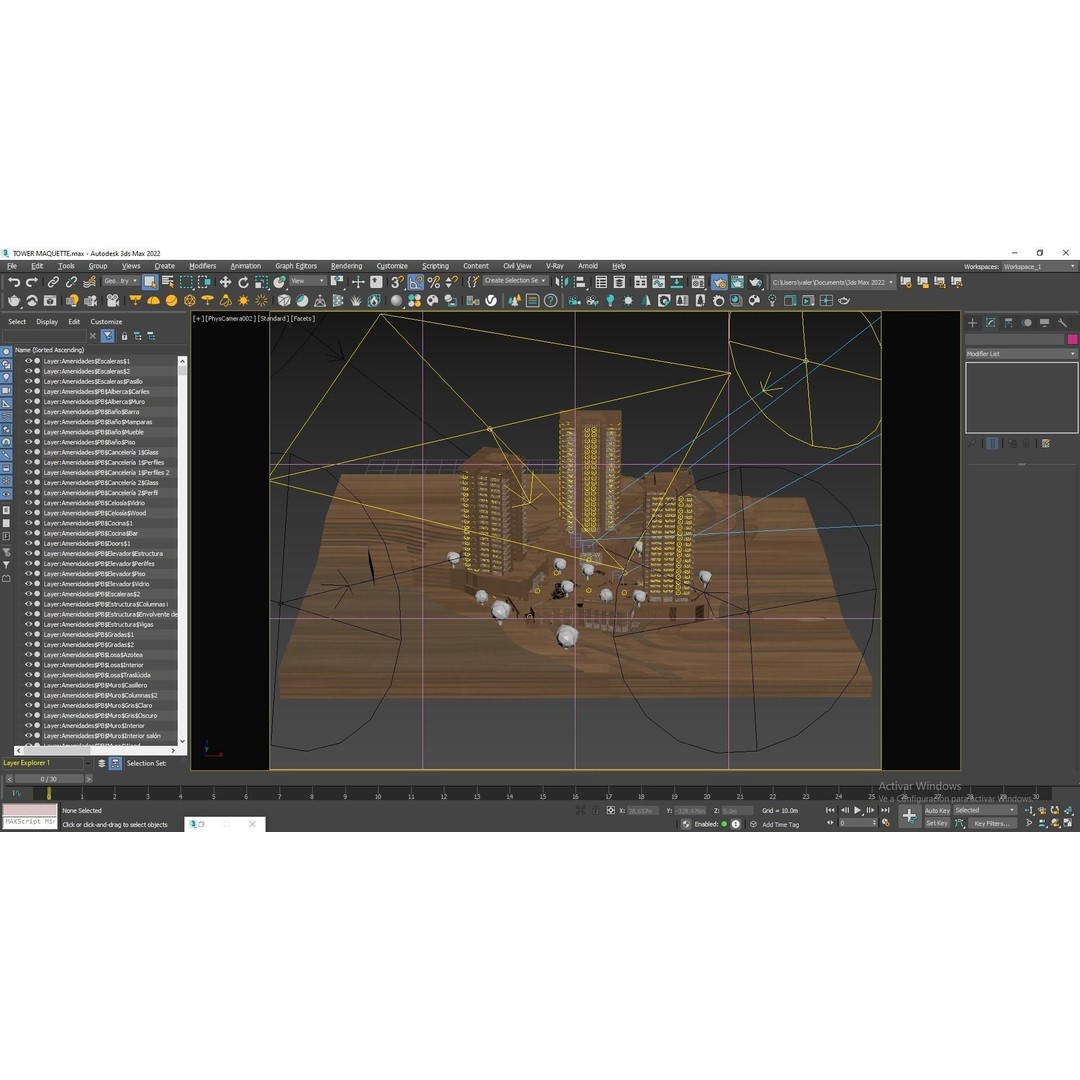Select the Select and Link tool

pos(53,282)
